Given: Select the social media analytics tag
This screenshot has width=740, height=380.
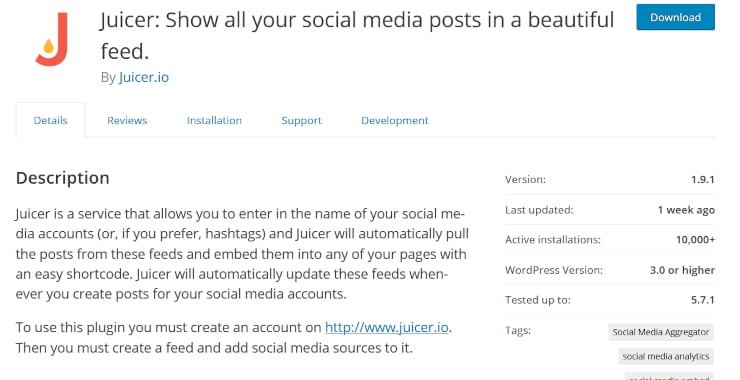Looking at the screenshot, I should pos(666,356).
